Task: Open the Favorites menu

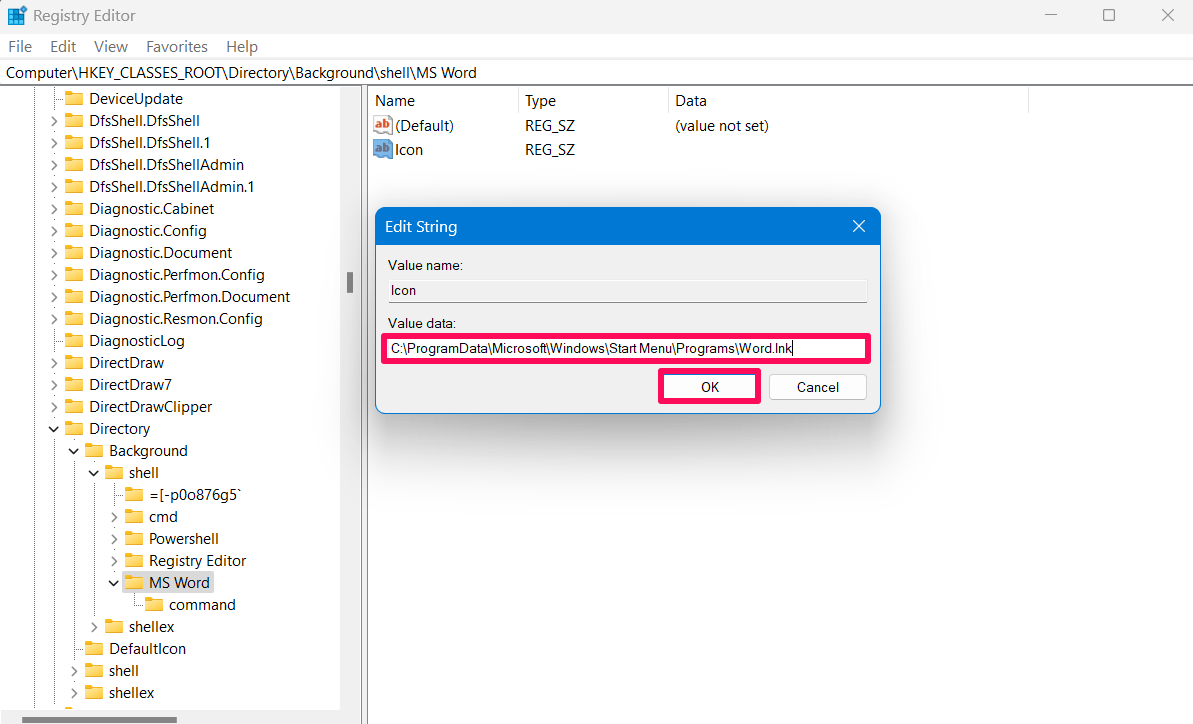Action: 177,46
